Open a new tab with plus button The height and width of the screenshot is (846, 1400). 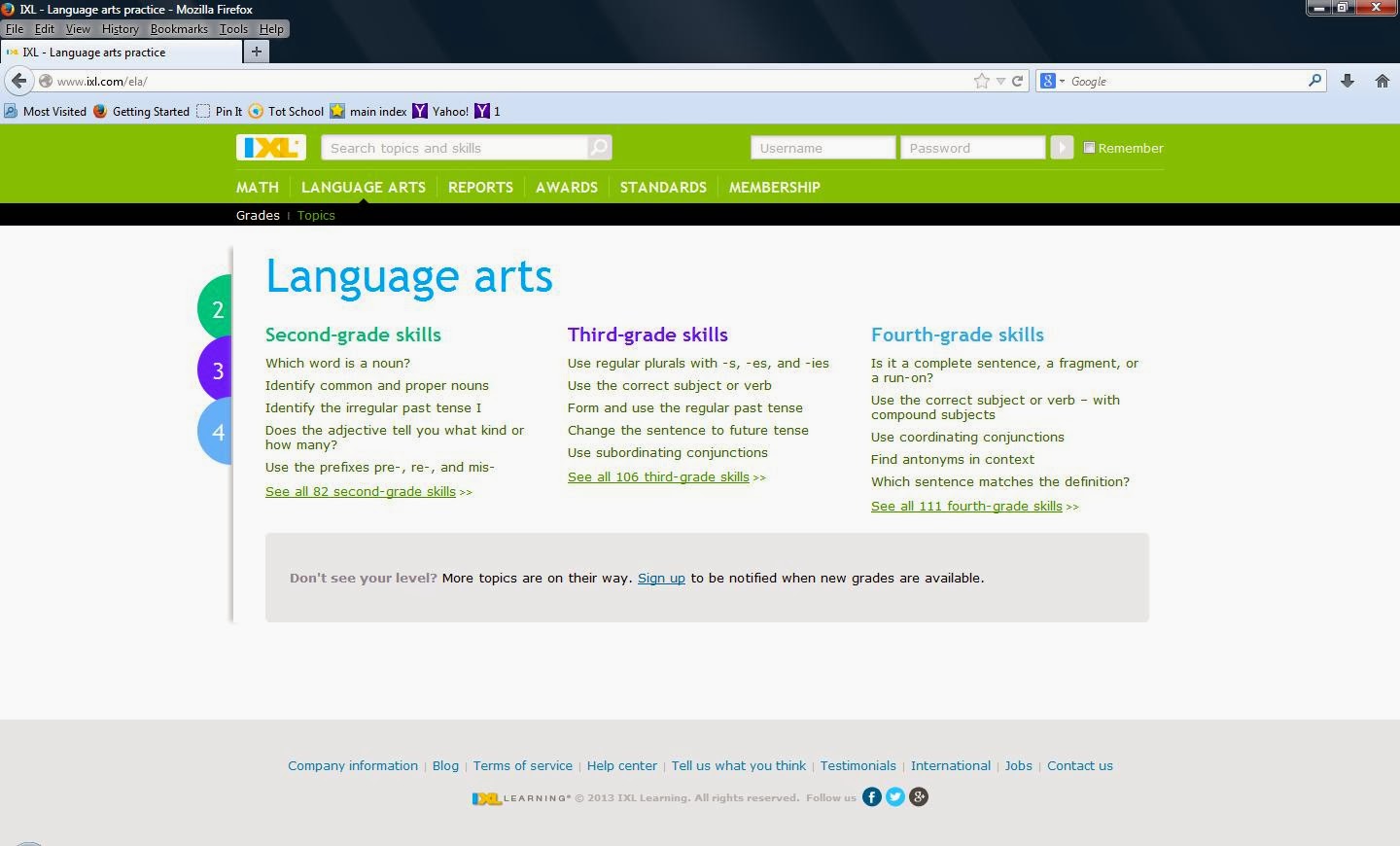point(257,52)
